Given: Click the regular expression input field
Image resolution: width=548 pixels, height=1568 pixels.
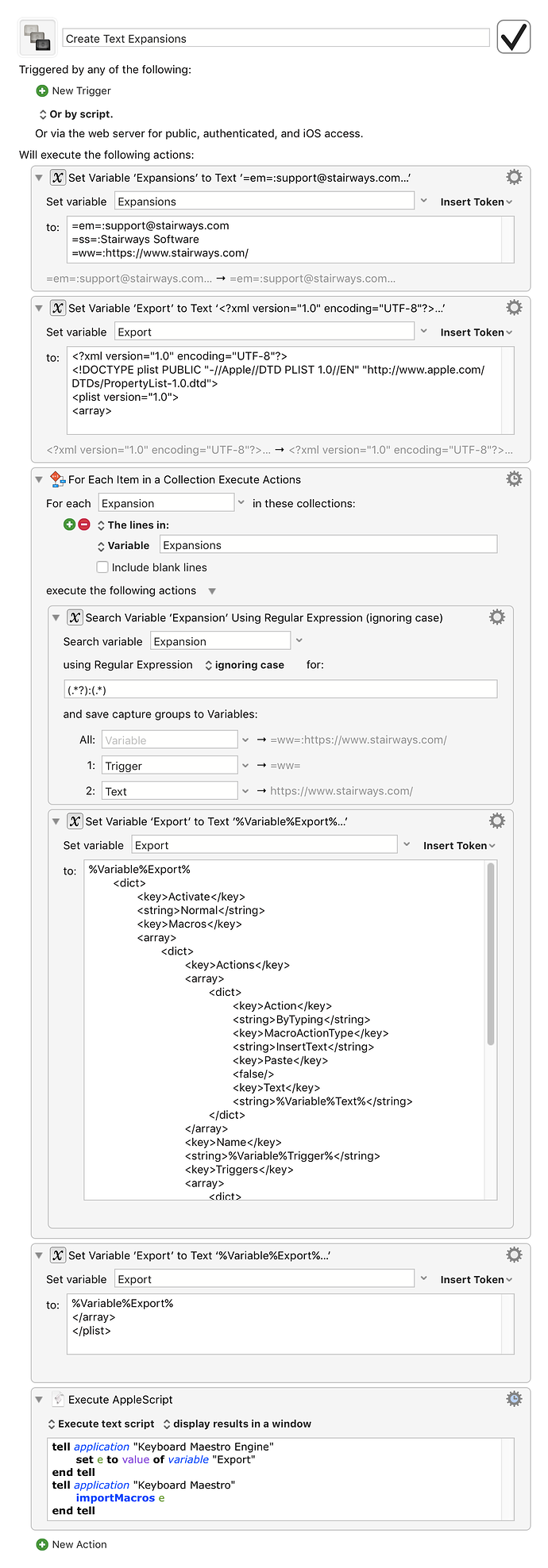Looking at the screenshot, I should click(x=280, y=689).
